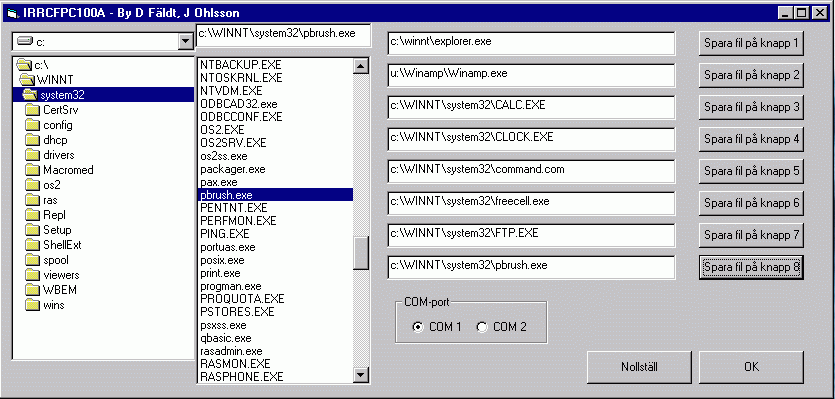Open the c: drive dropdown

click(185, 41)
